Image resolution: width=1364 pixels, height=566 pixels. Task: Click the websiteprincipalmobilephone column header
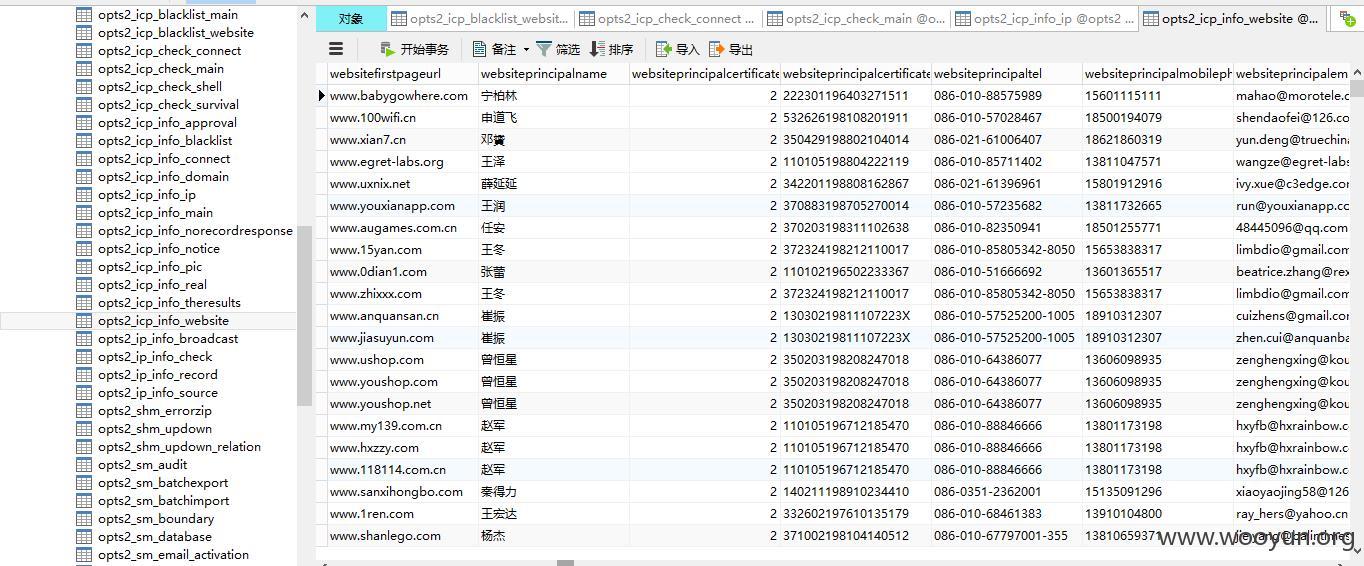click(1158, 73)
